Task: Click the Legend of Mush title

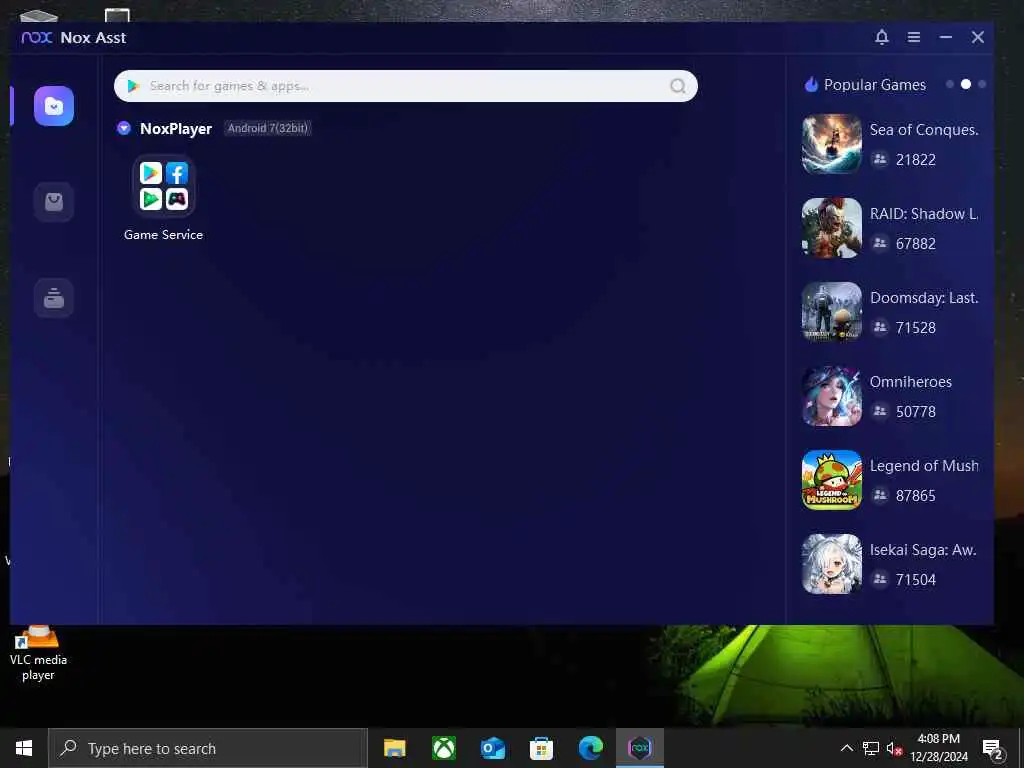Action: (x=924, y=466)
